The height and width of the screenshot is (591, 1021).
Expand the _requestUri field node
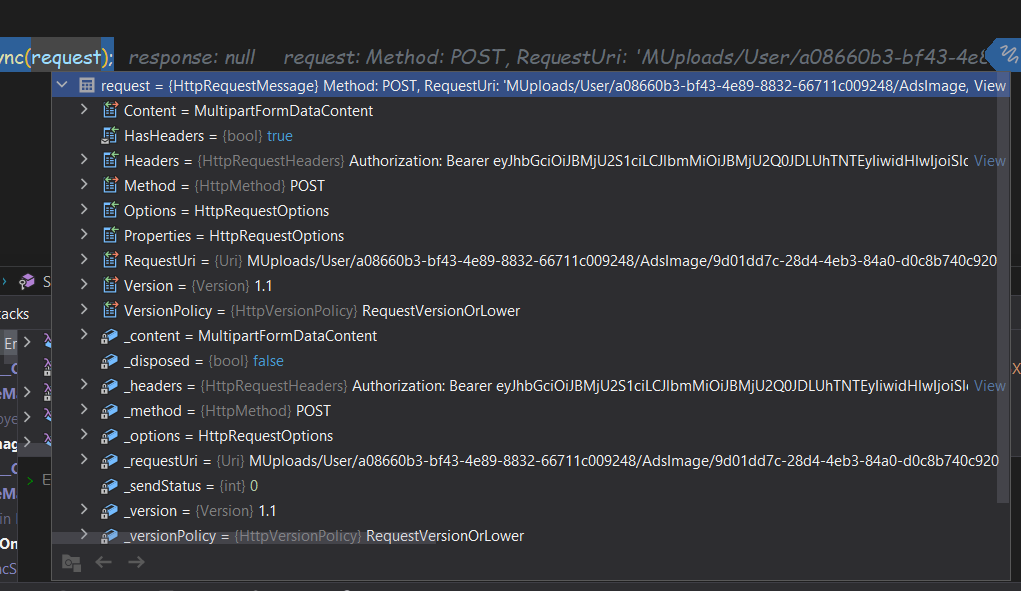84,460
